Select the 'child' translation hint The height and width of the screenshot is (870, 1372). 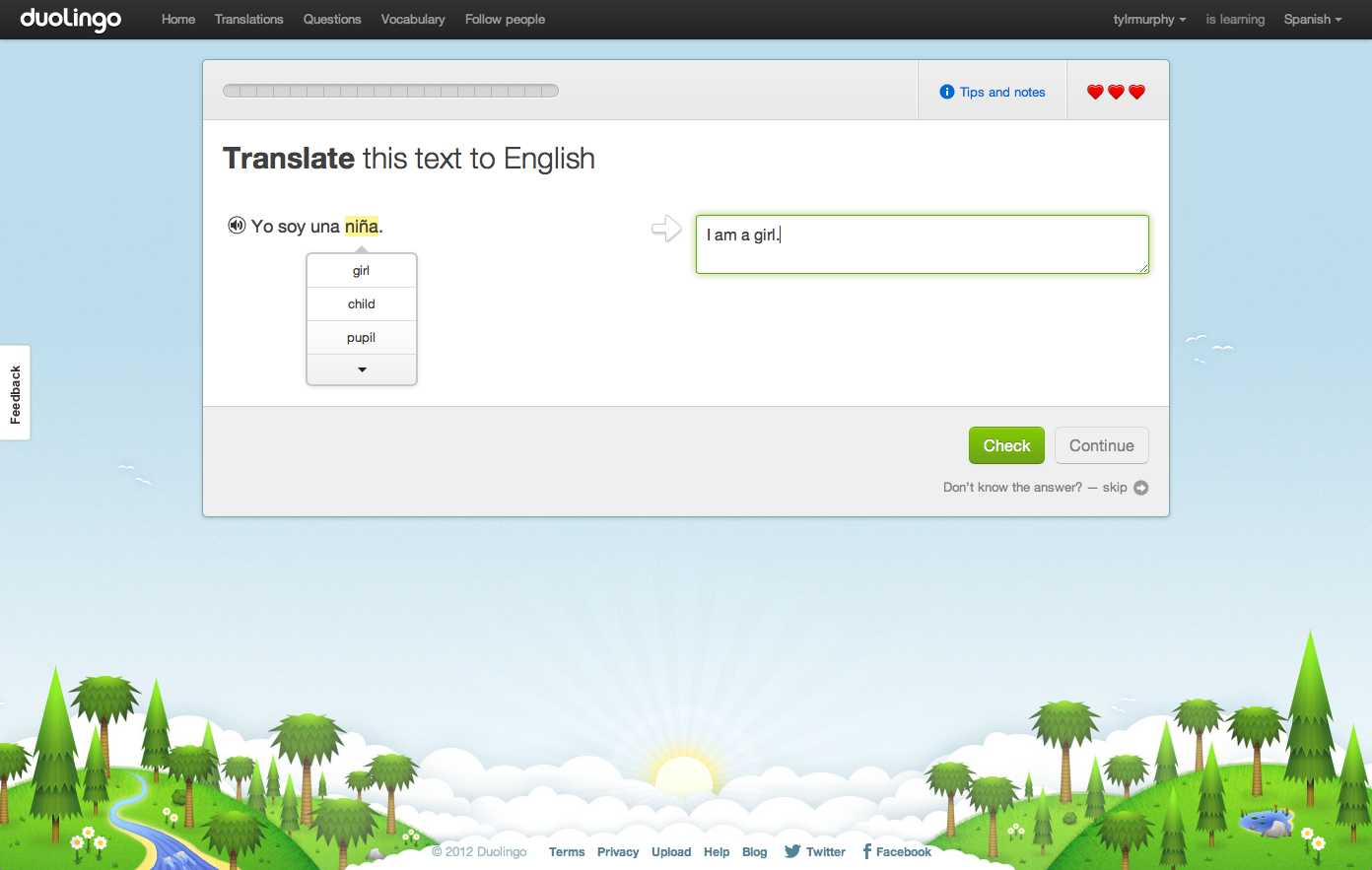362,304
